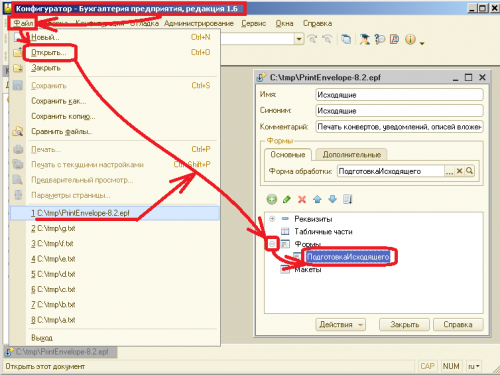Choose Сохранить как... menu entry
The width and height of the screenshot is (500, 375).
pos(115,101)
